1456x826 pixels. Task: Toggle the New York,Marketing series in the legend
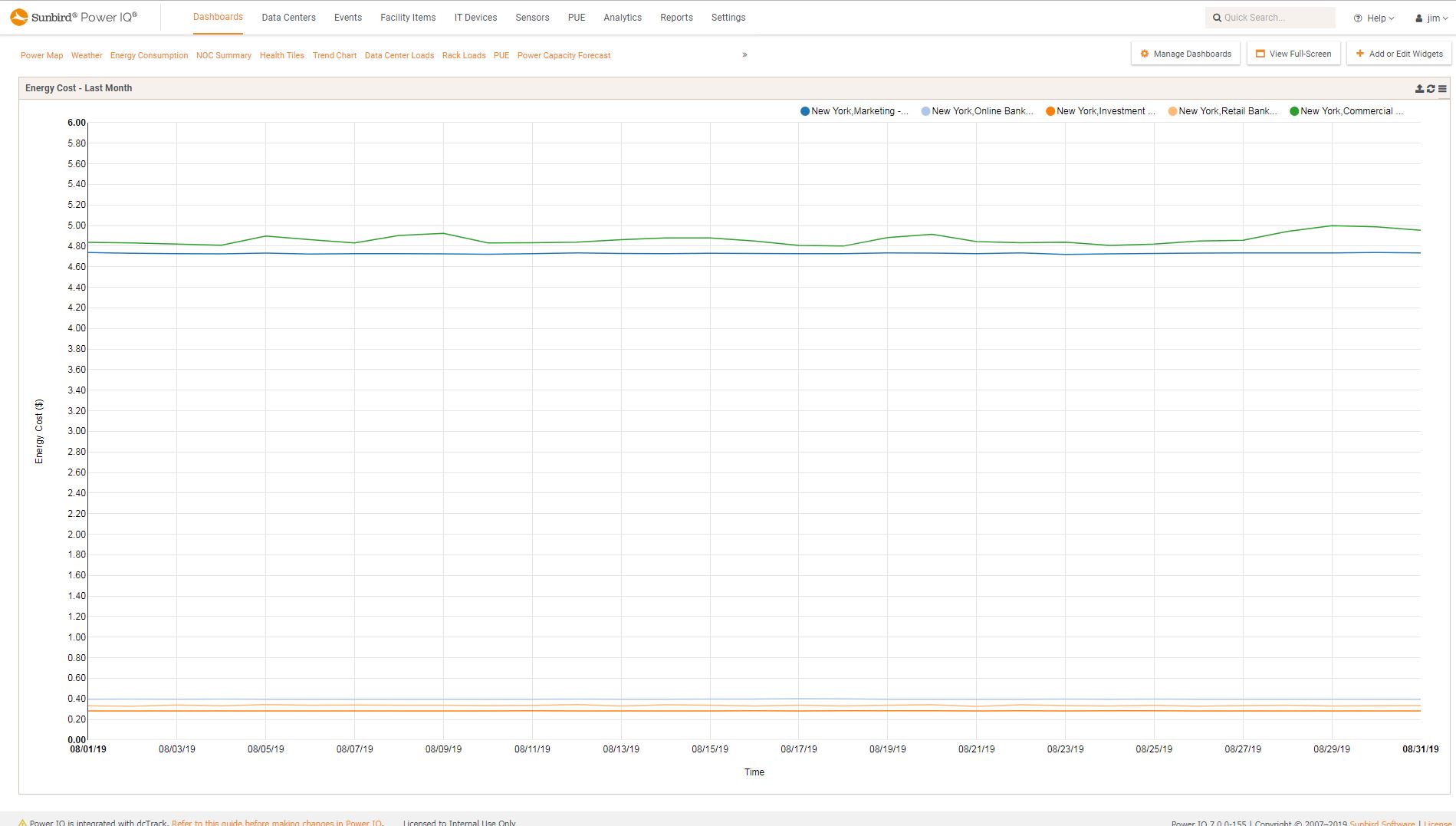(x=855, y=111)
